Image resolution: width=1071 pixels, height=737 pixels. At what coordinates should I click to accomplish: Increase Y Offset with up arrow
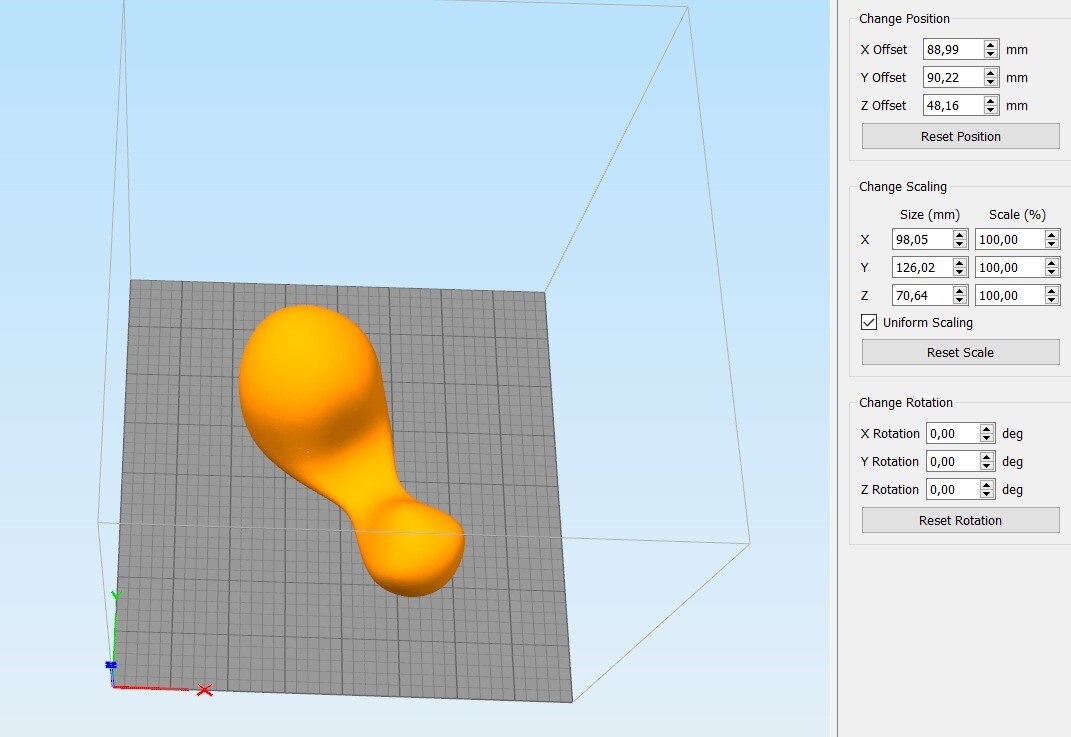tap(990, 72)
